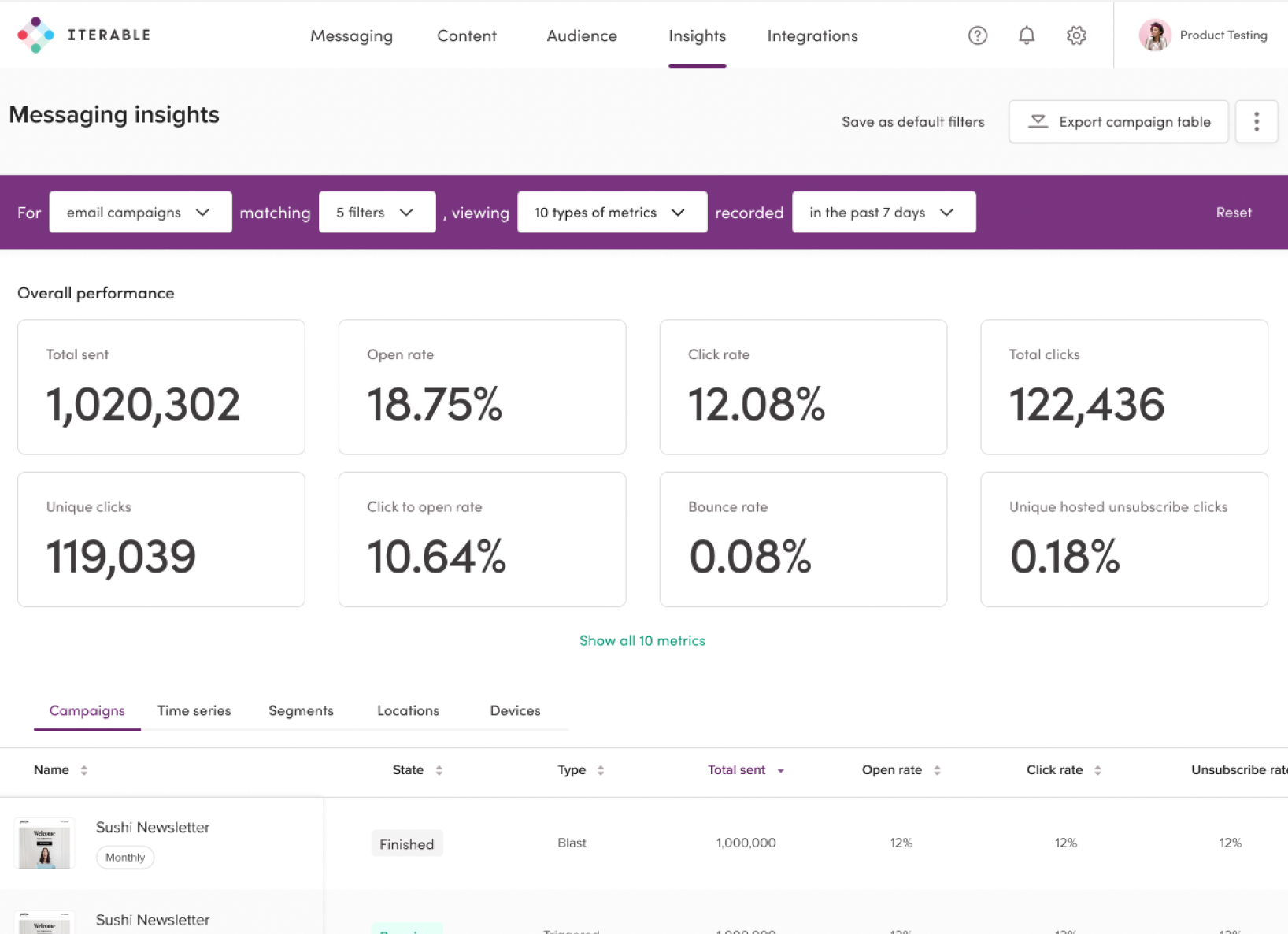1288x934 pixels.
Task: Click Unique hosted unsubscribe clicks card
Action: pyautogui.click(x=1124, y=539)
